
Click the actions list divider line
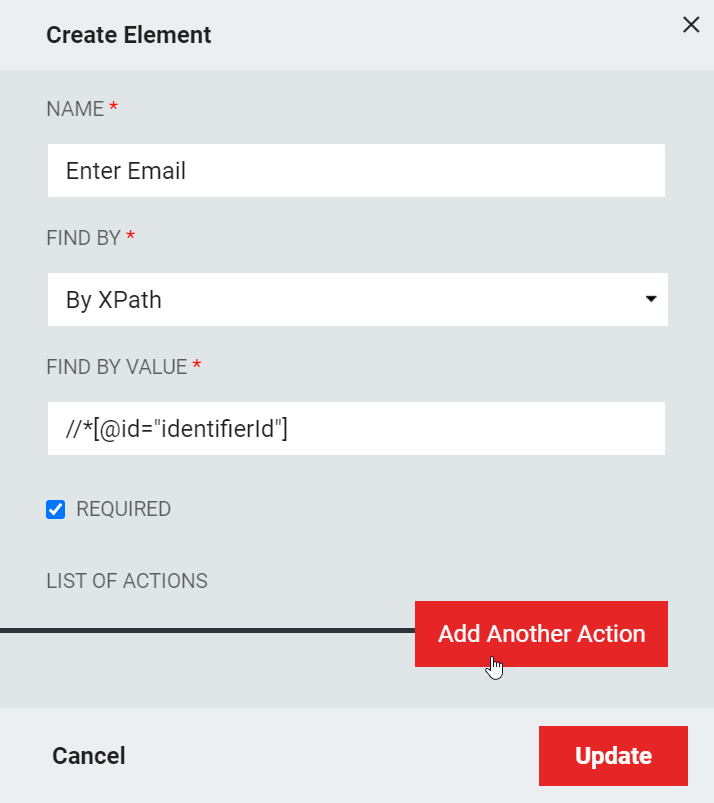(x=207, y=630)
